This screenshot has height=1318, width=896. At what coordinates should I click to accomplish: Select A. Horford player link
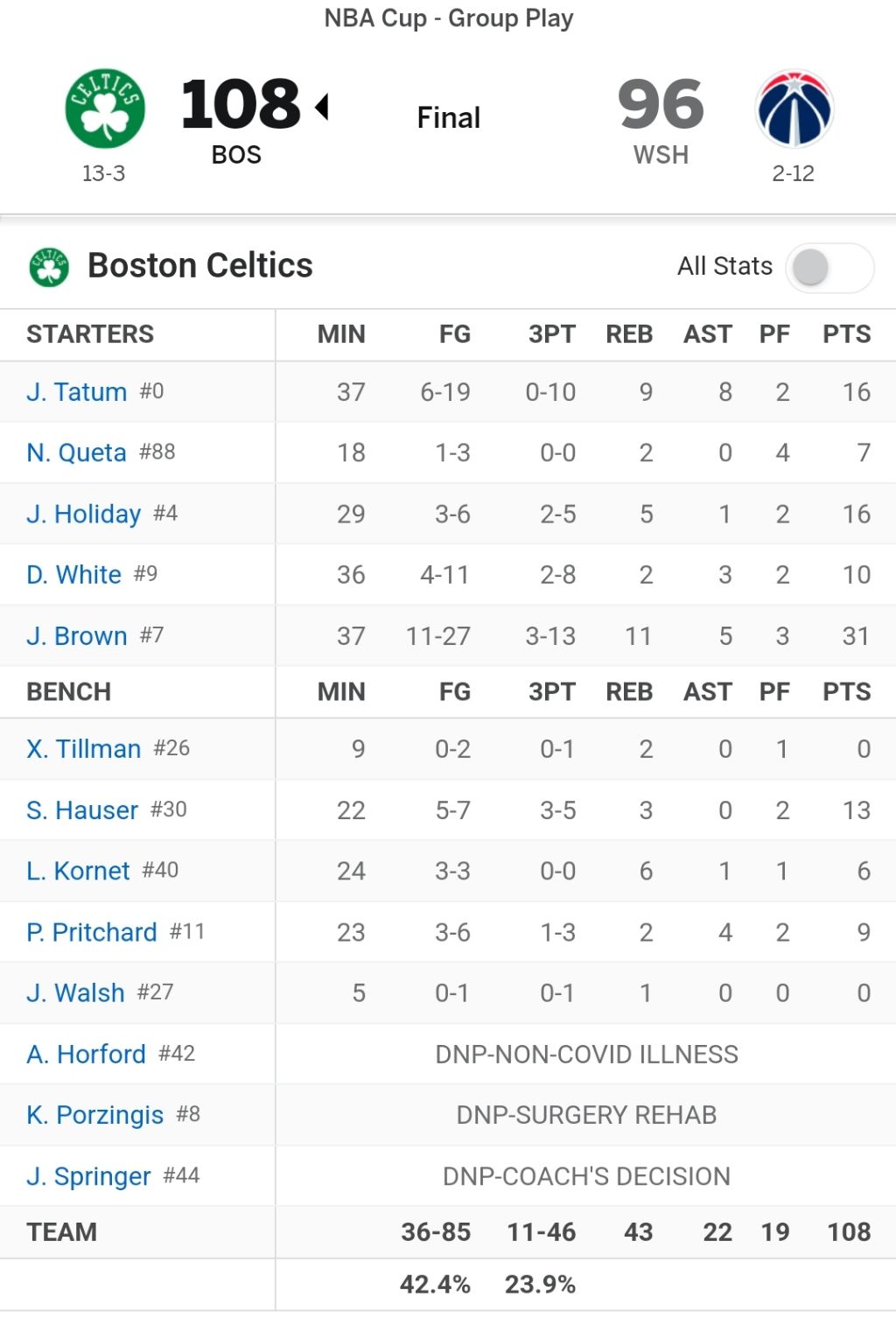(x=86, y=1054)
